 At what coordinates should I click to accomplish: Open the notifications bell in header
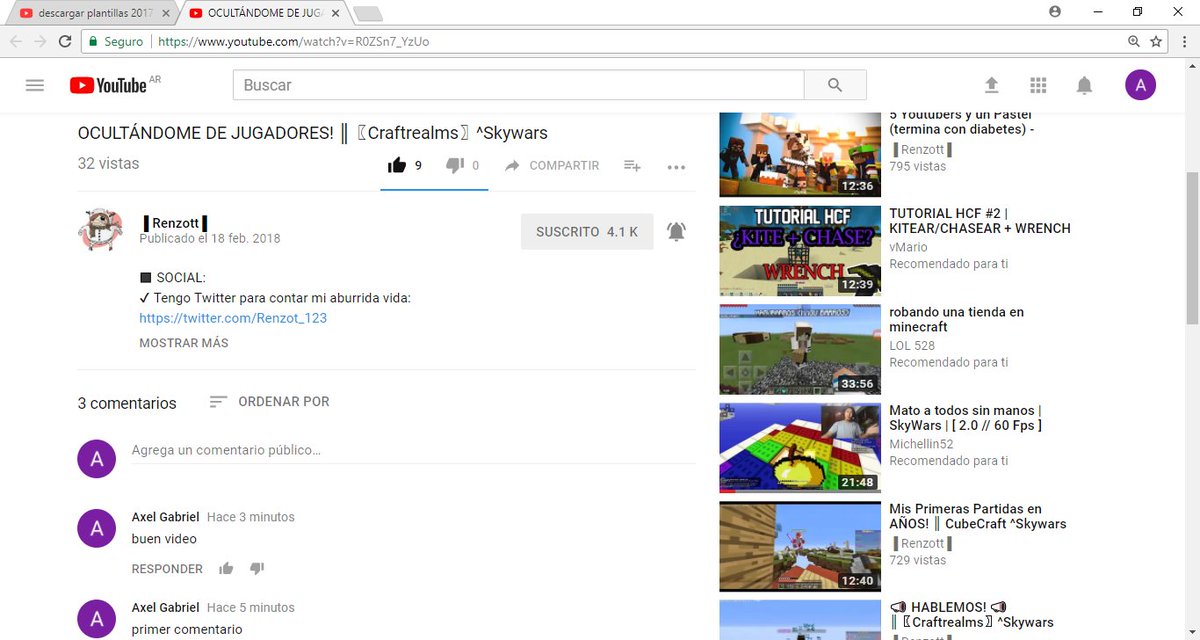1084,85
